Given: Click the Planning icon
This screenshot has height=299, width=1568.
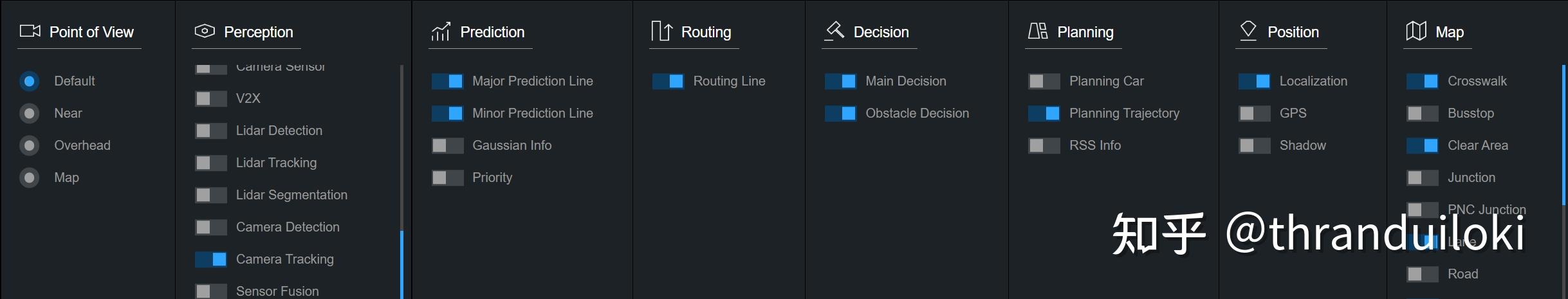Looking at the screenshot, I should coord(1037,32).
